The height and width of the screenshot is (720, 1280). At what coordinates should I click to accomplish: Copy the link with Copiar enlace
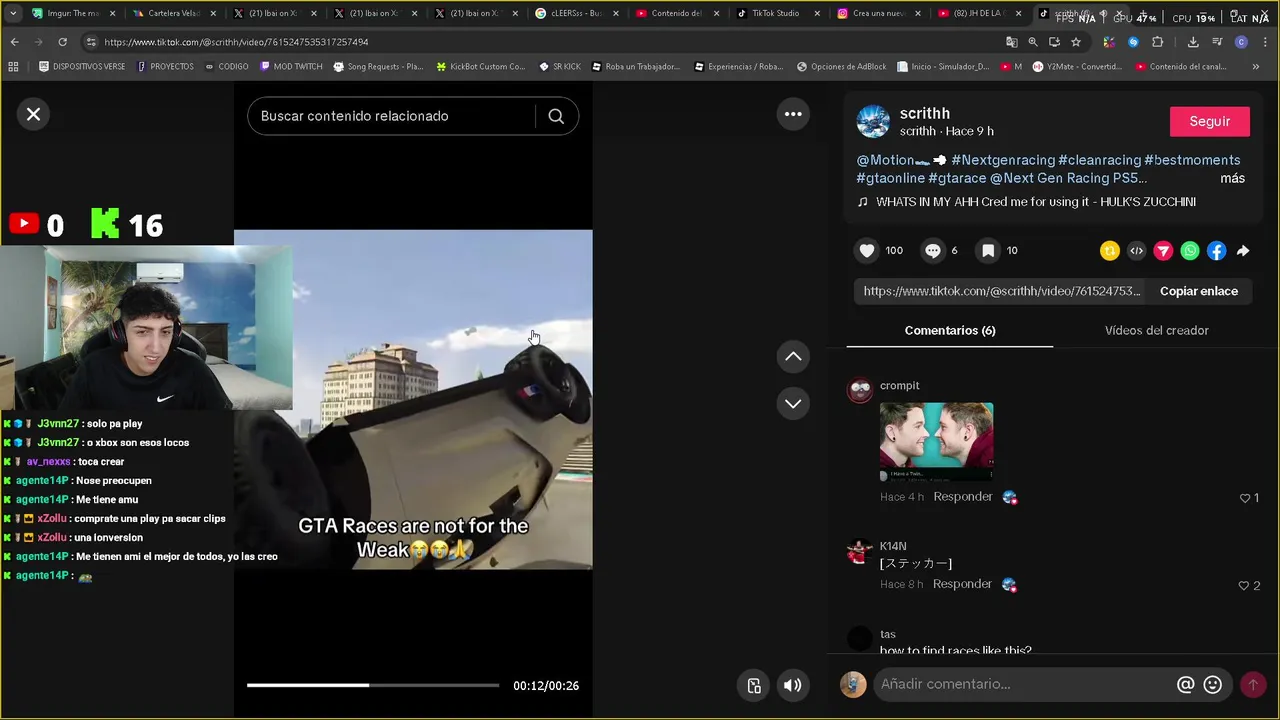point(1199,291)
